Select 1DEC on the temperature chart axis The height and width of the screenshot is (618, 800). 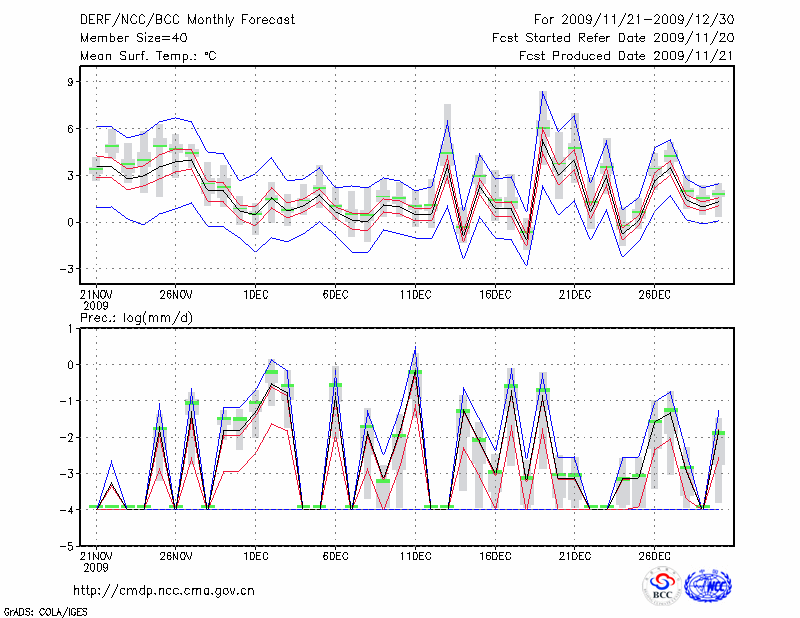click(x=255, y=295)
